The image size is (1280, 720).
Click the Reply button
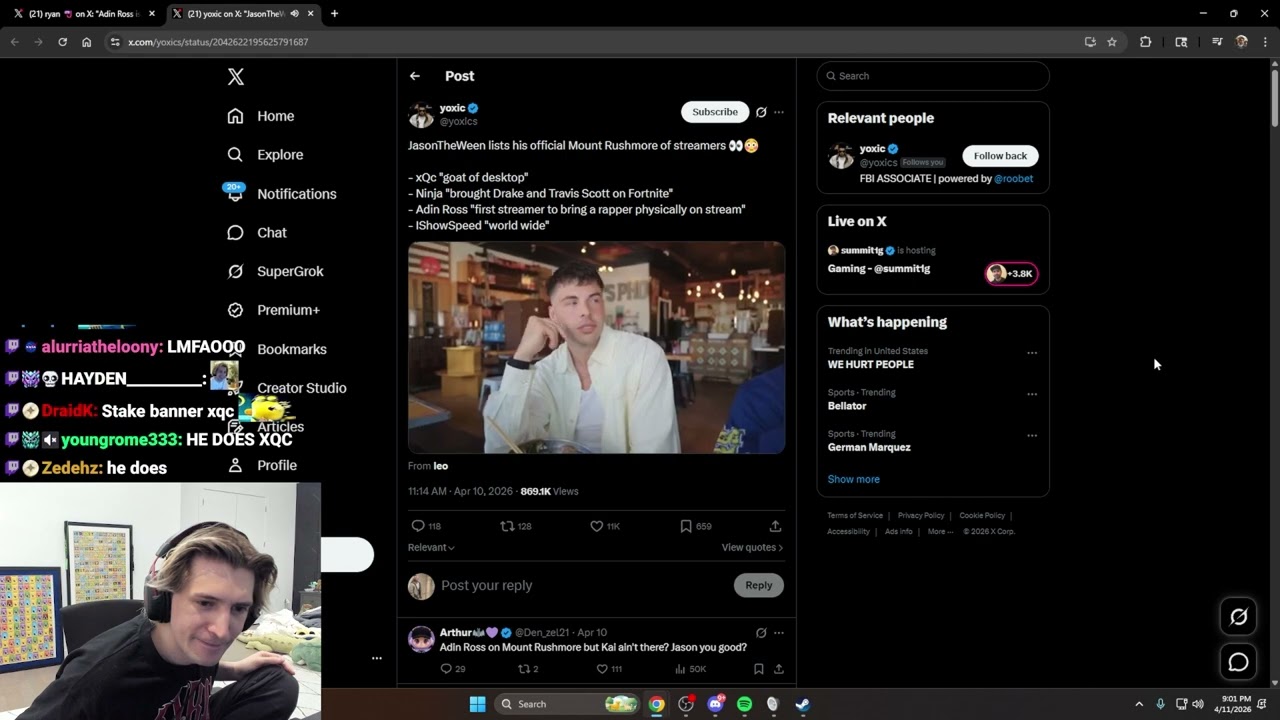click(759, 586)
